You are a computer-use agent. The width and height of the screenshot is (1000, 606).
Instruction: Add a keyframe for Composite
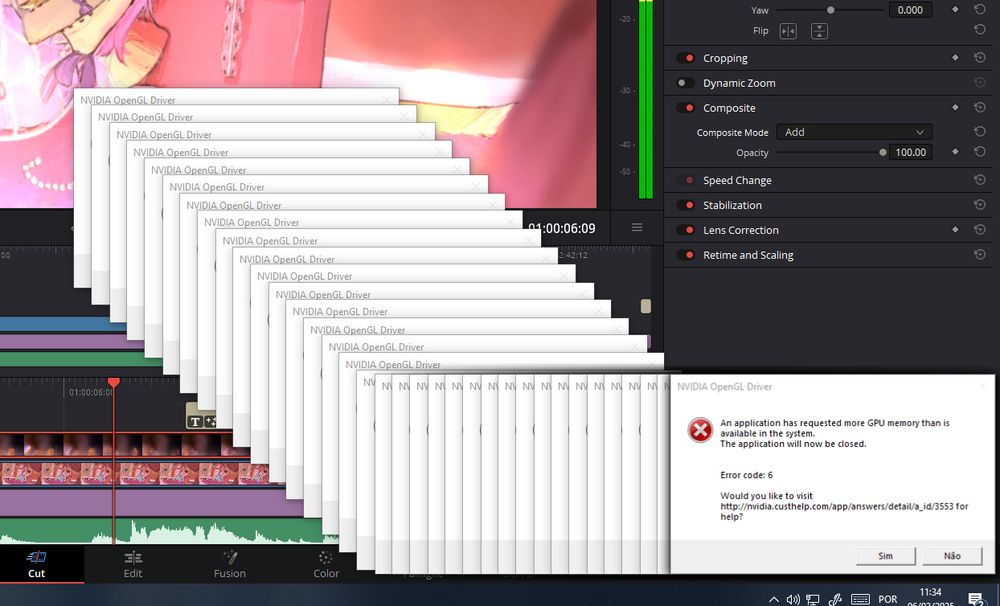coord(955,107)
